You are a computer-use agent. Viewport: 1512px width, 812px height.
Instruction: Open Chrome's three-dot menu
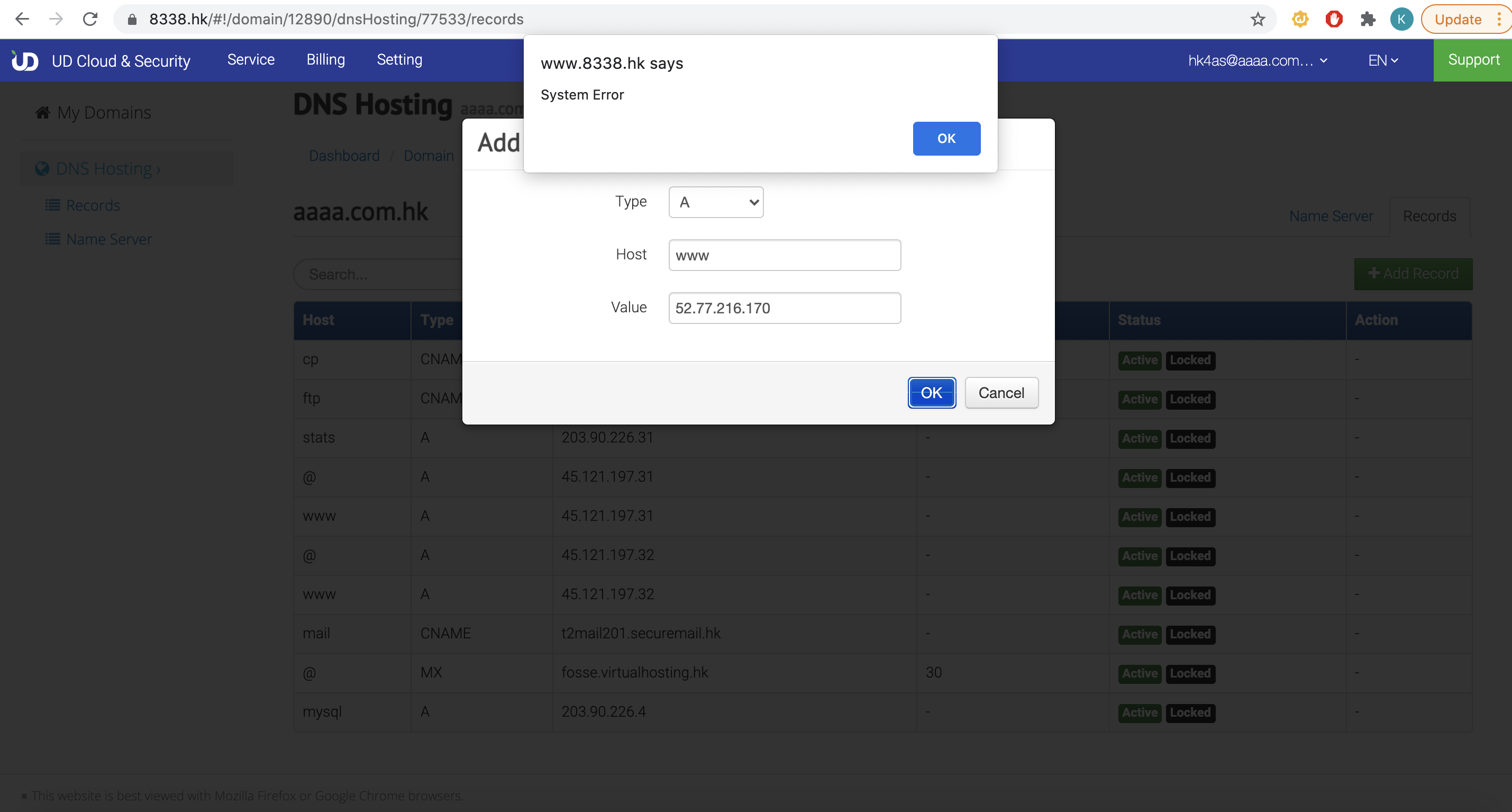pyautogui.click(x=1499, y=20)
